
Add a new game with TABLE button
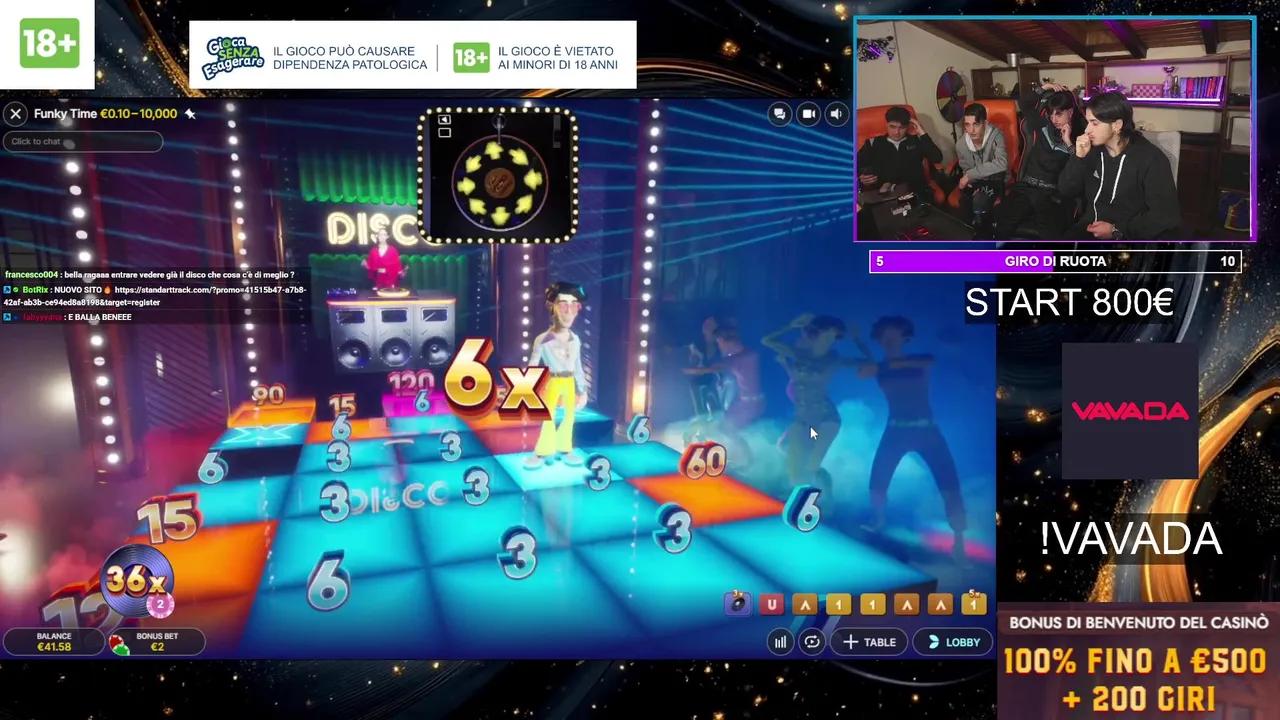click(x=868, y=641)
